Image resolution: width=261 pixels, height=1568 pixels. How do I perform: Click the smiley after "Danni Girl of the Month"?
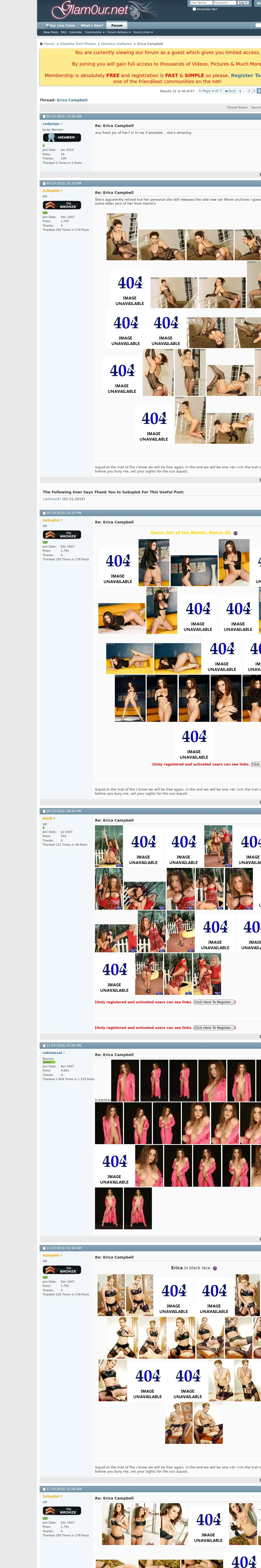235,533
